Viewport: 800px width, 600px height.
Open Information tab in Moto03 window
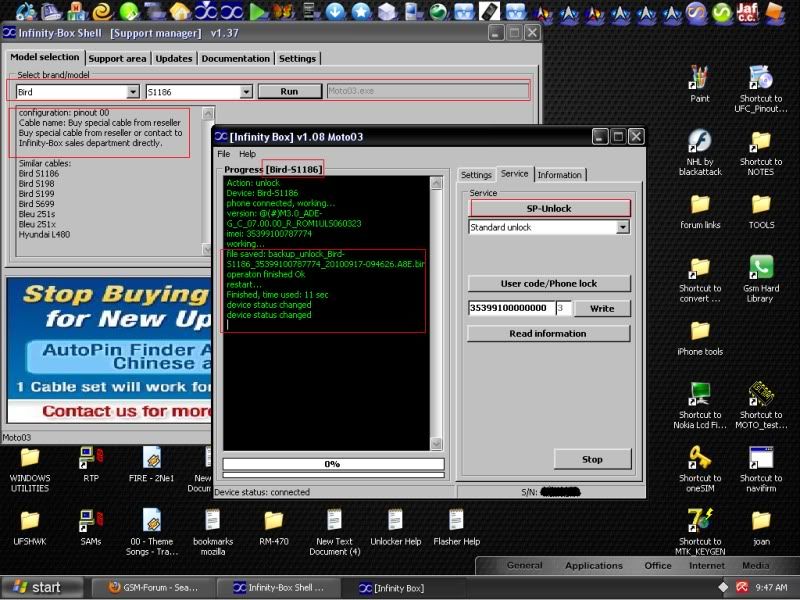(x=560, y=174)
